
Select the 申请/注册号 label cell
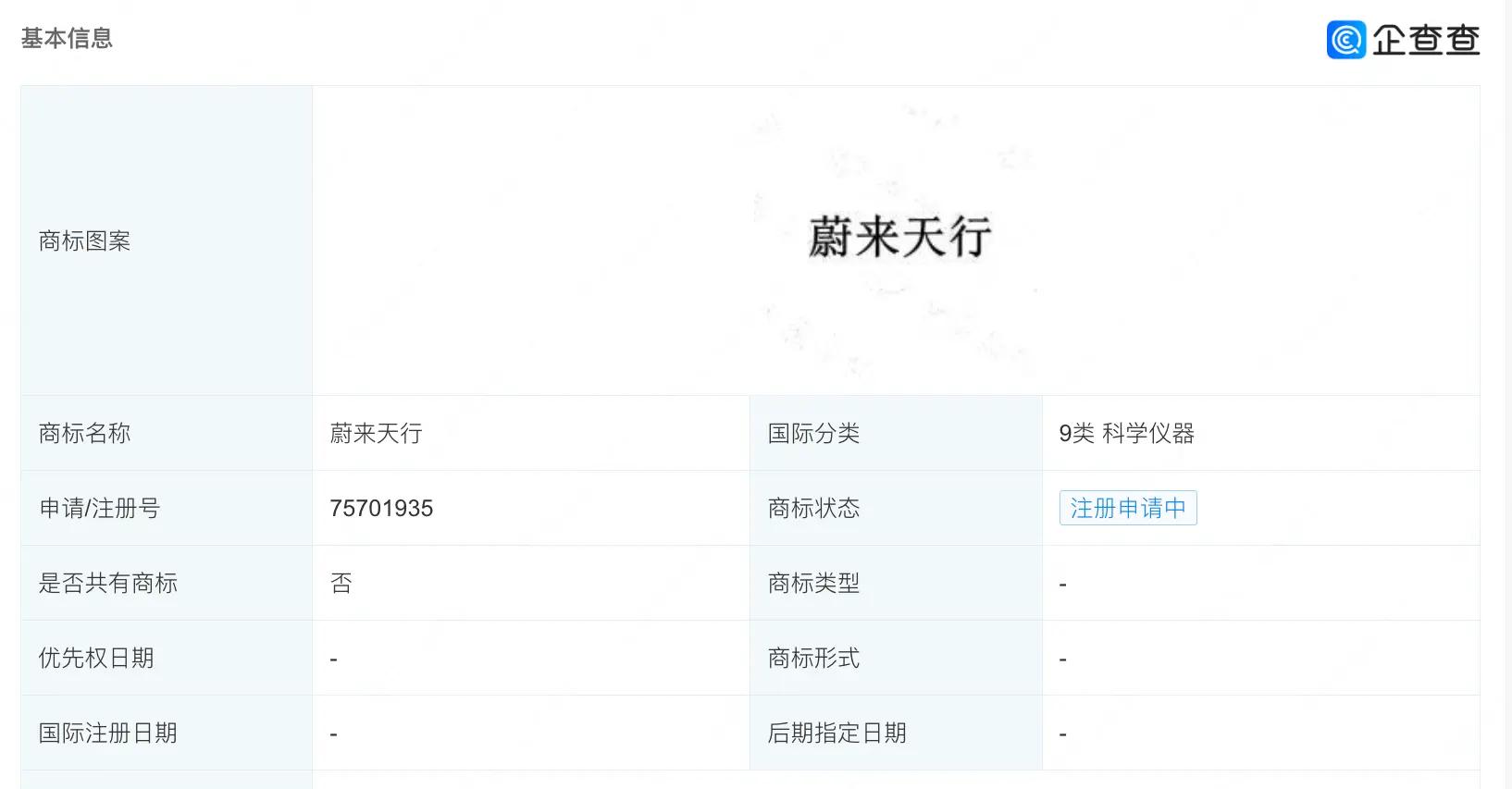167,508
